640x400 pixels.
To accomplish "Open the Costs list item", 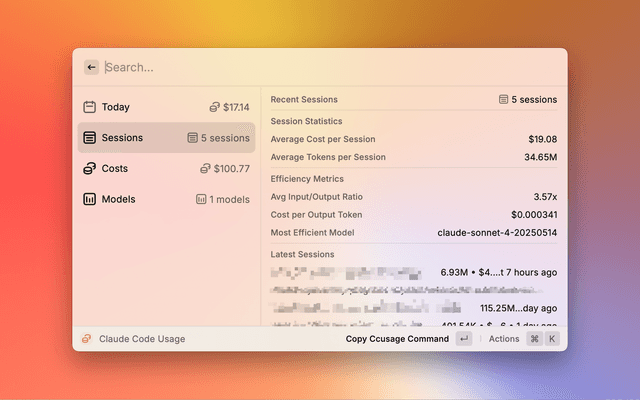I will coord(166,169).
